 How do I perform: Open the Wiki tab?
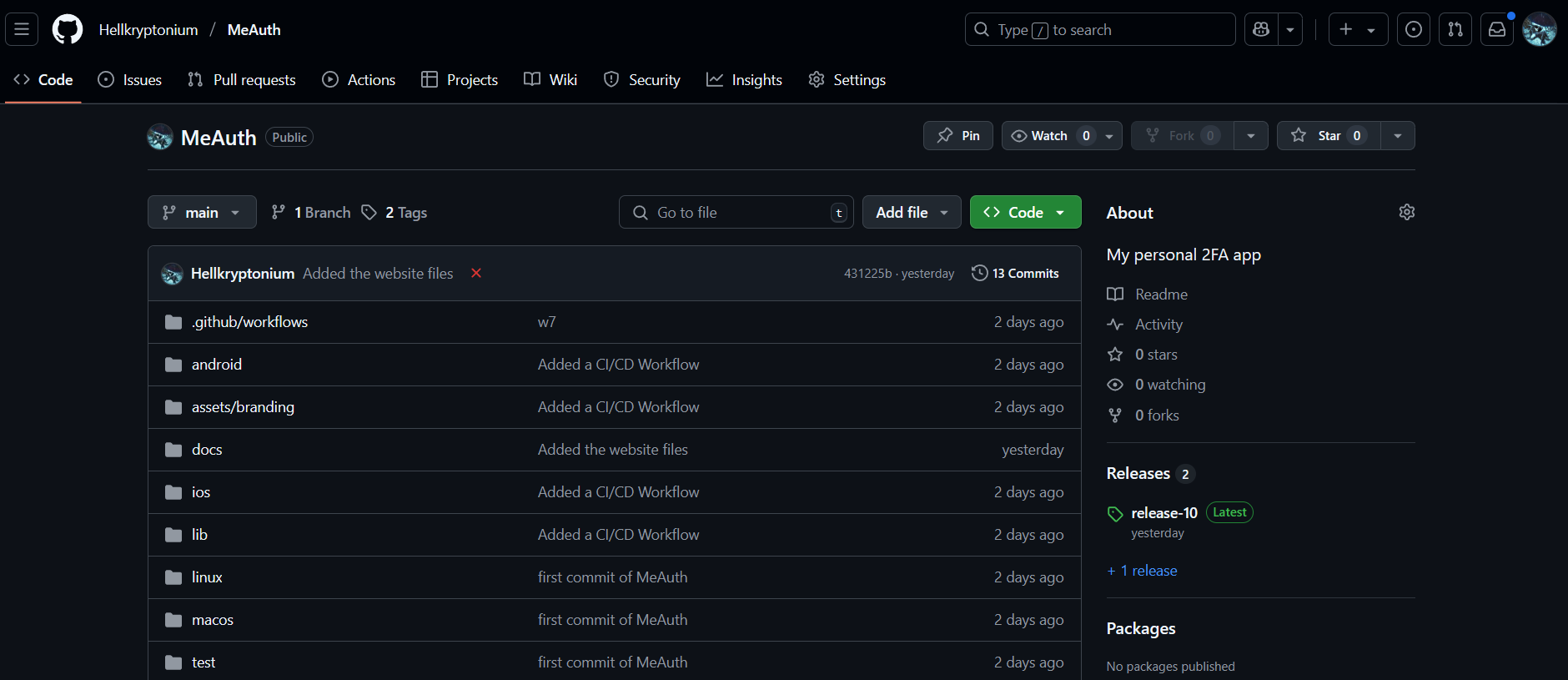point(550,79)
